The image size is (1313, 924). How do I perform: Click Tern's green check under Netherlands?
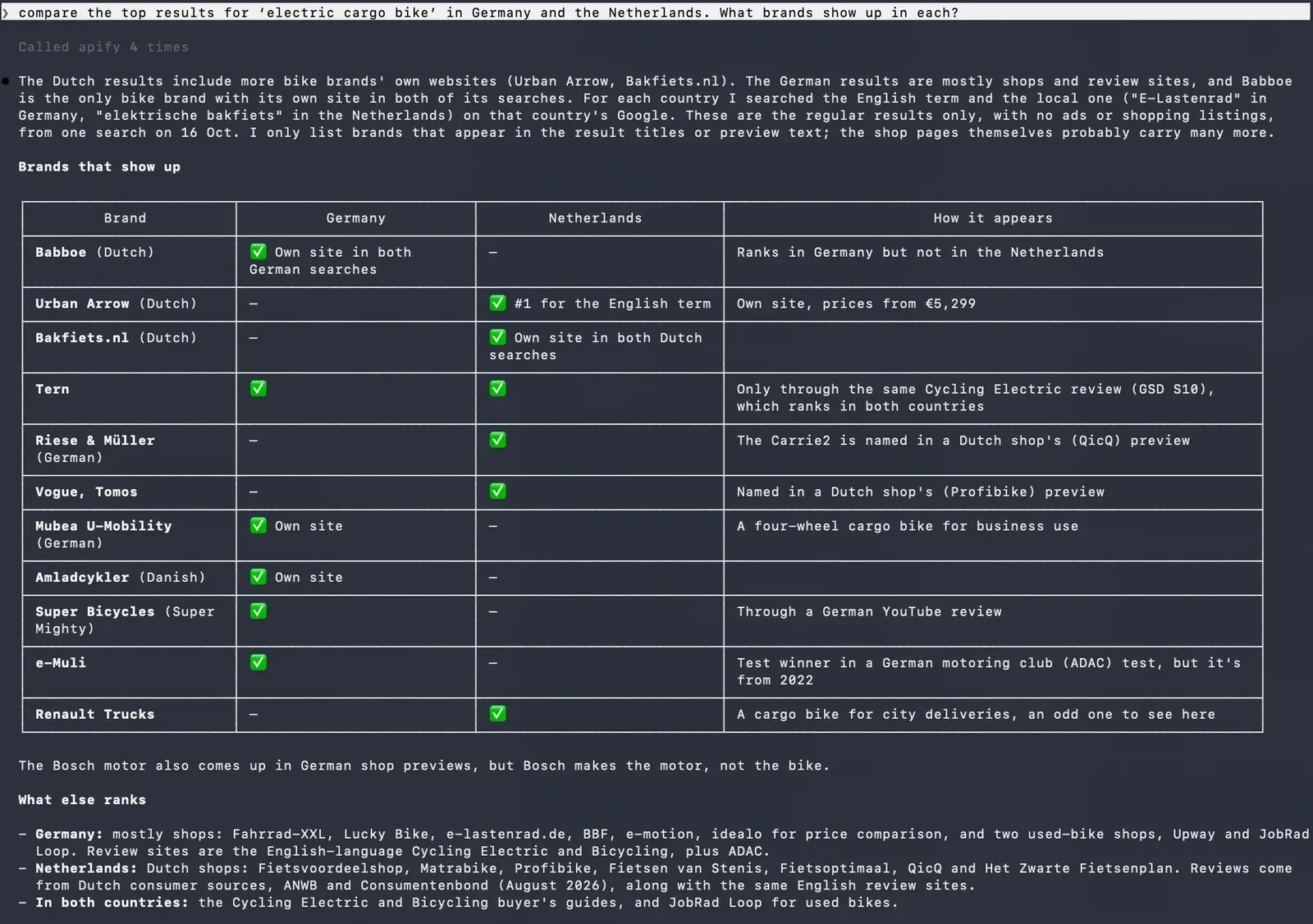(497, 388)
